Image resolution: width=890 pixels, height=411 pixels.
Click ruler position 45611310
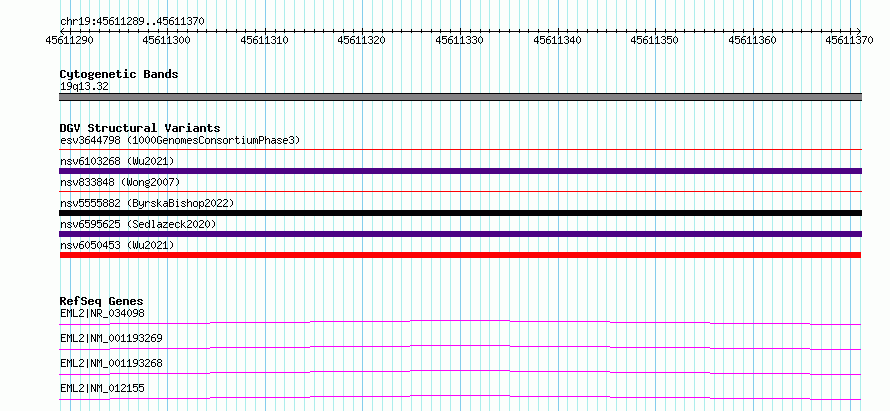tap(265, 40)
